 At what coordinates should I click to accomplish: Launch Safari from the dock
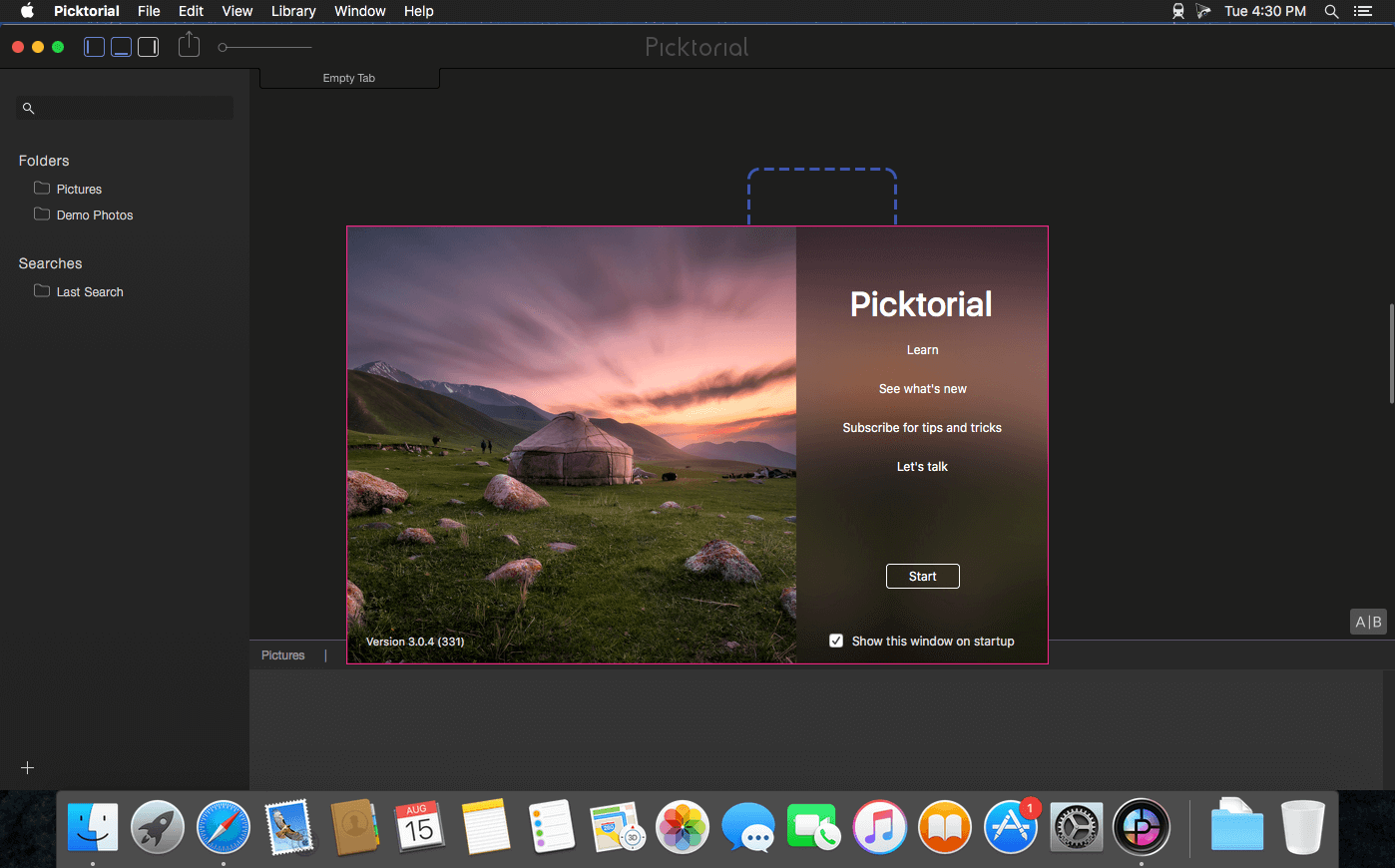(x=224, y=828)
